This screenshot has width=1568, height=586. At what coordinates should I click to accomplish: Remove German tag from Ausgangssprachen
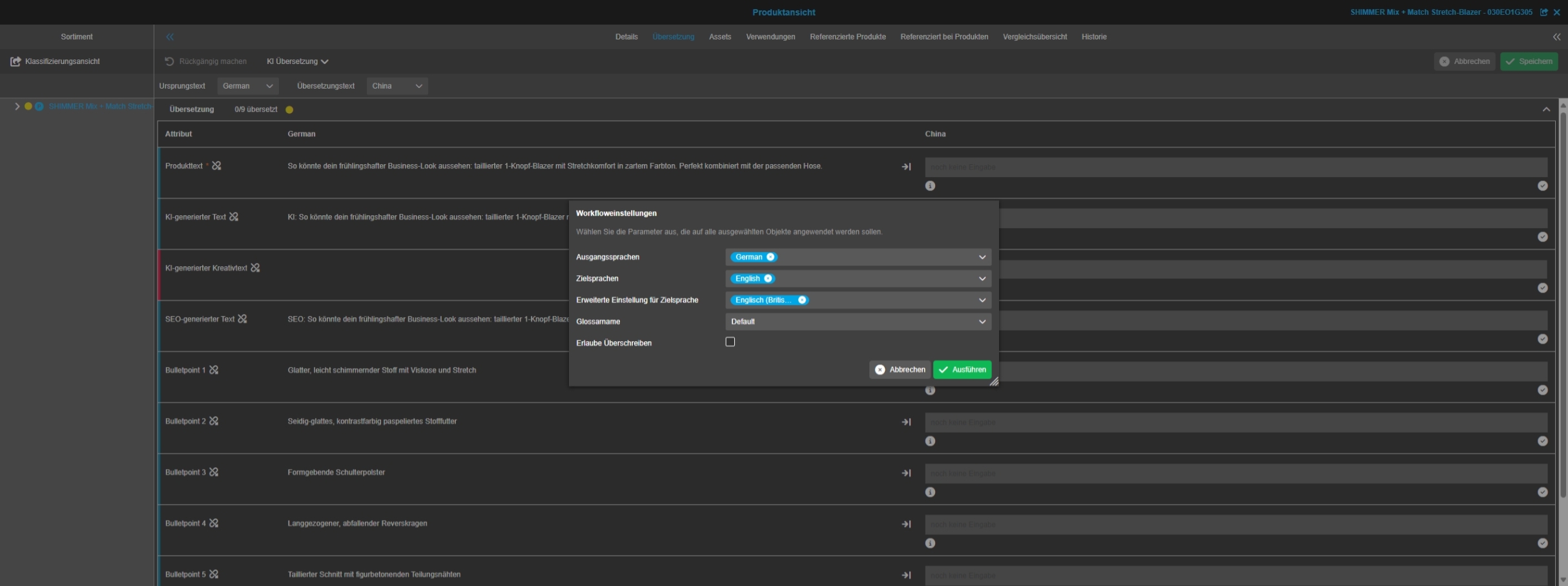pyautogui.click(x=770, y=257)
